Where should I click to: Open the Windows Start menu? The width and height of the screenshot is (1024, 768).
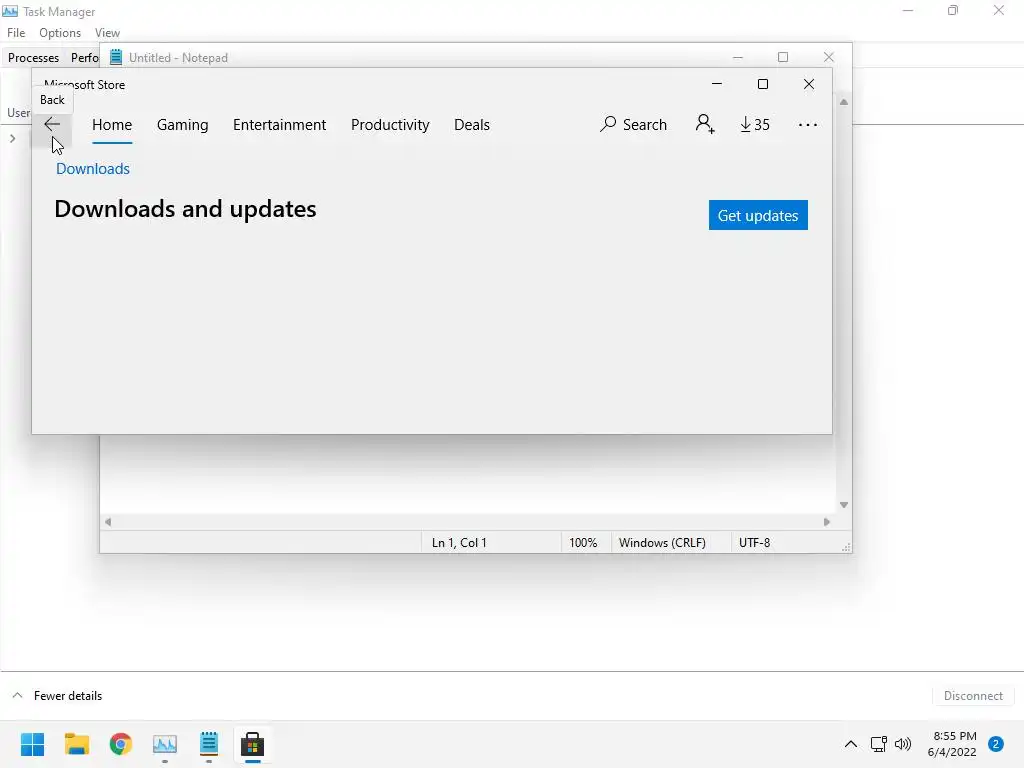point(32,744)
